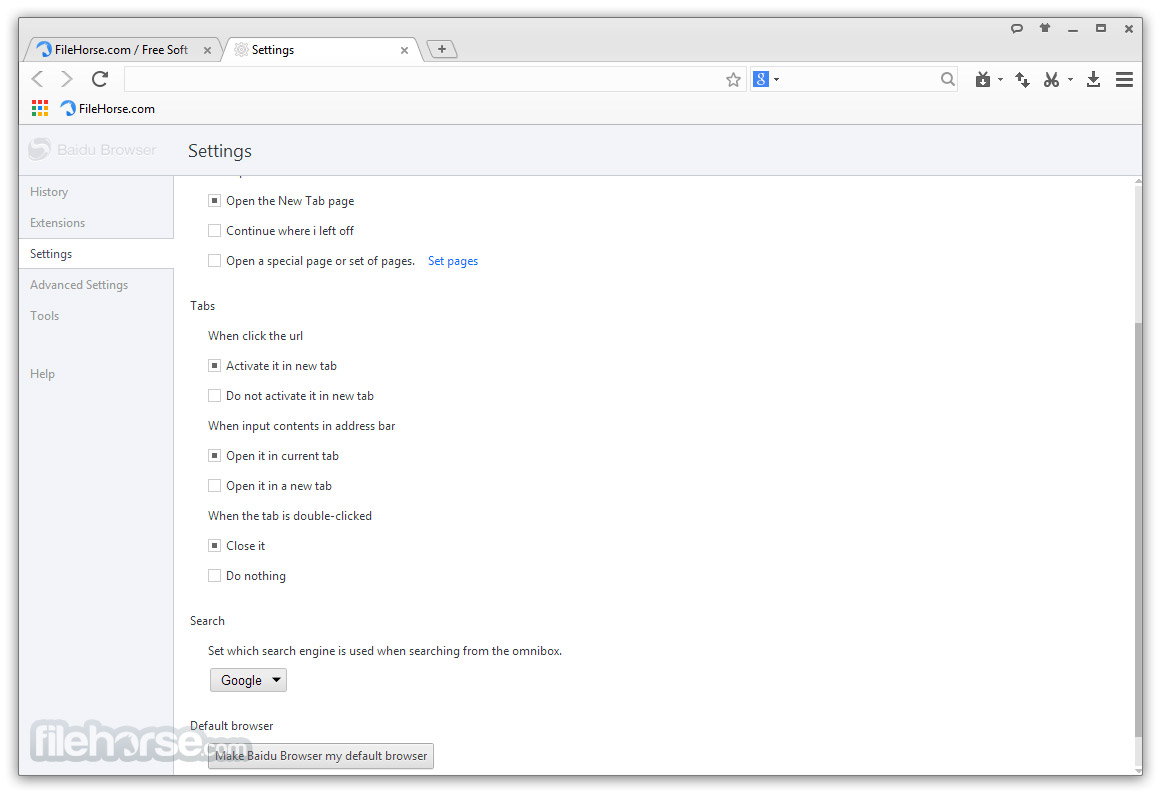Open Extensions in the sidebar
Viewport: 1161px width, 792px height.
coord(57,223)
